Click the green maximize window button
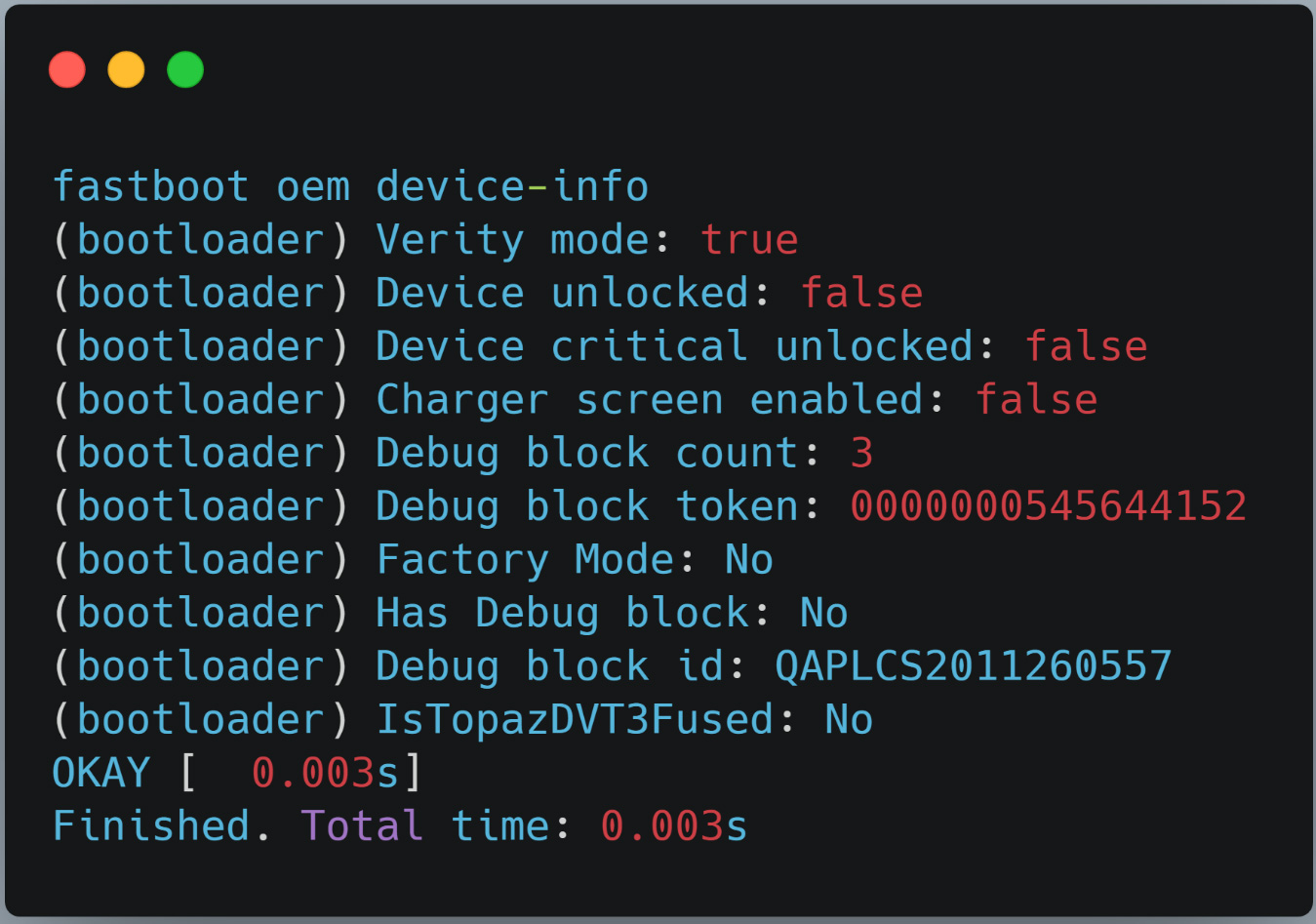This screenshot has height=924, width=1316. (x=185, y=69)
